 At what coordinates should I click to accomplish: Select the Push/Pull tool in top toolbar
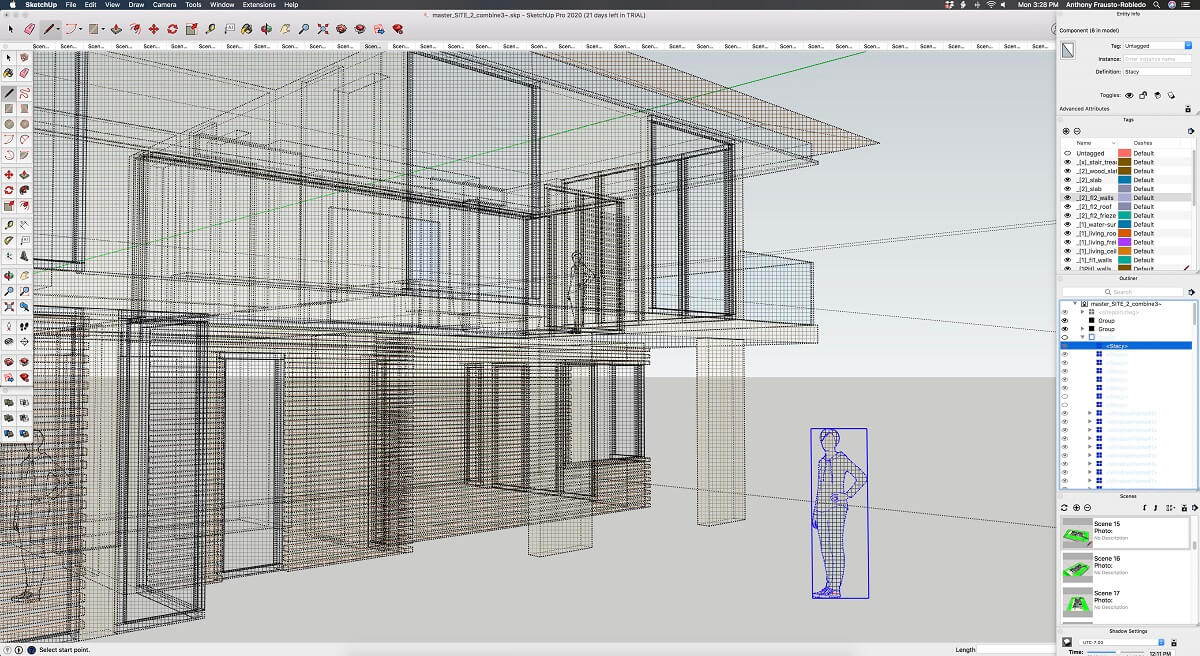coord(116,29)
